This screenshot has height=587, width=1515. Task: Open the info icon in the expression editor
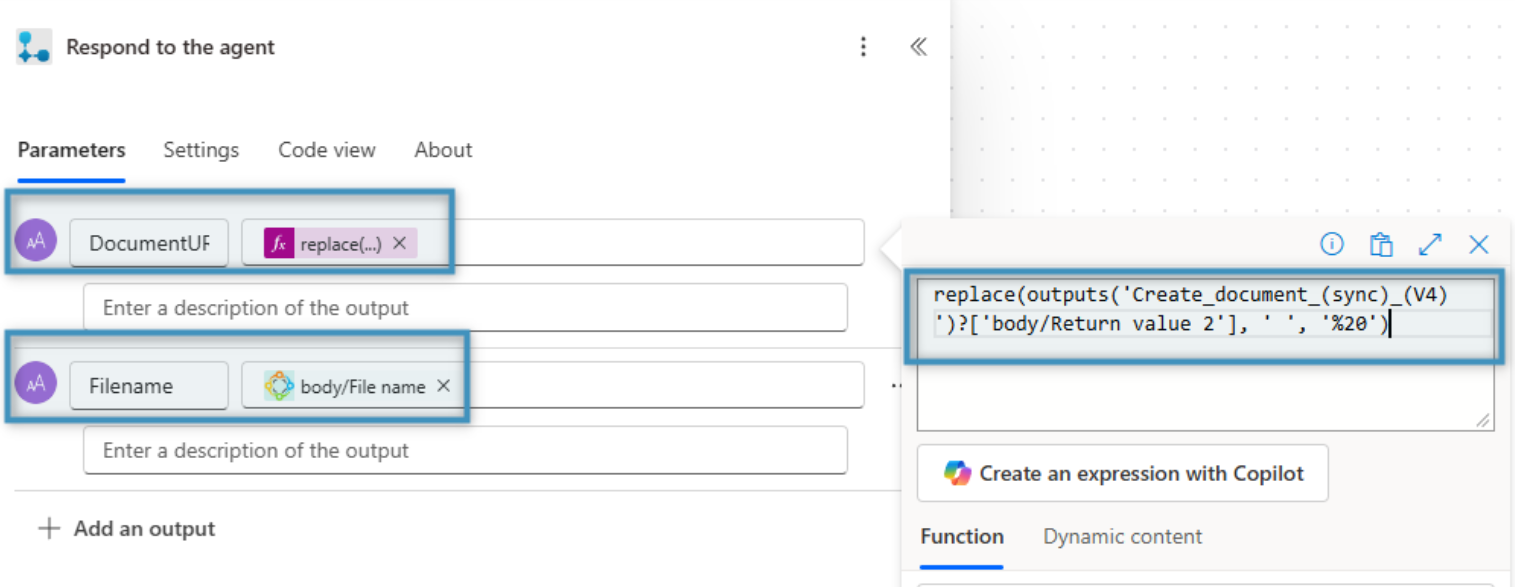[x=1332, y=243]
